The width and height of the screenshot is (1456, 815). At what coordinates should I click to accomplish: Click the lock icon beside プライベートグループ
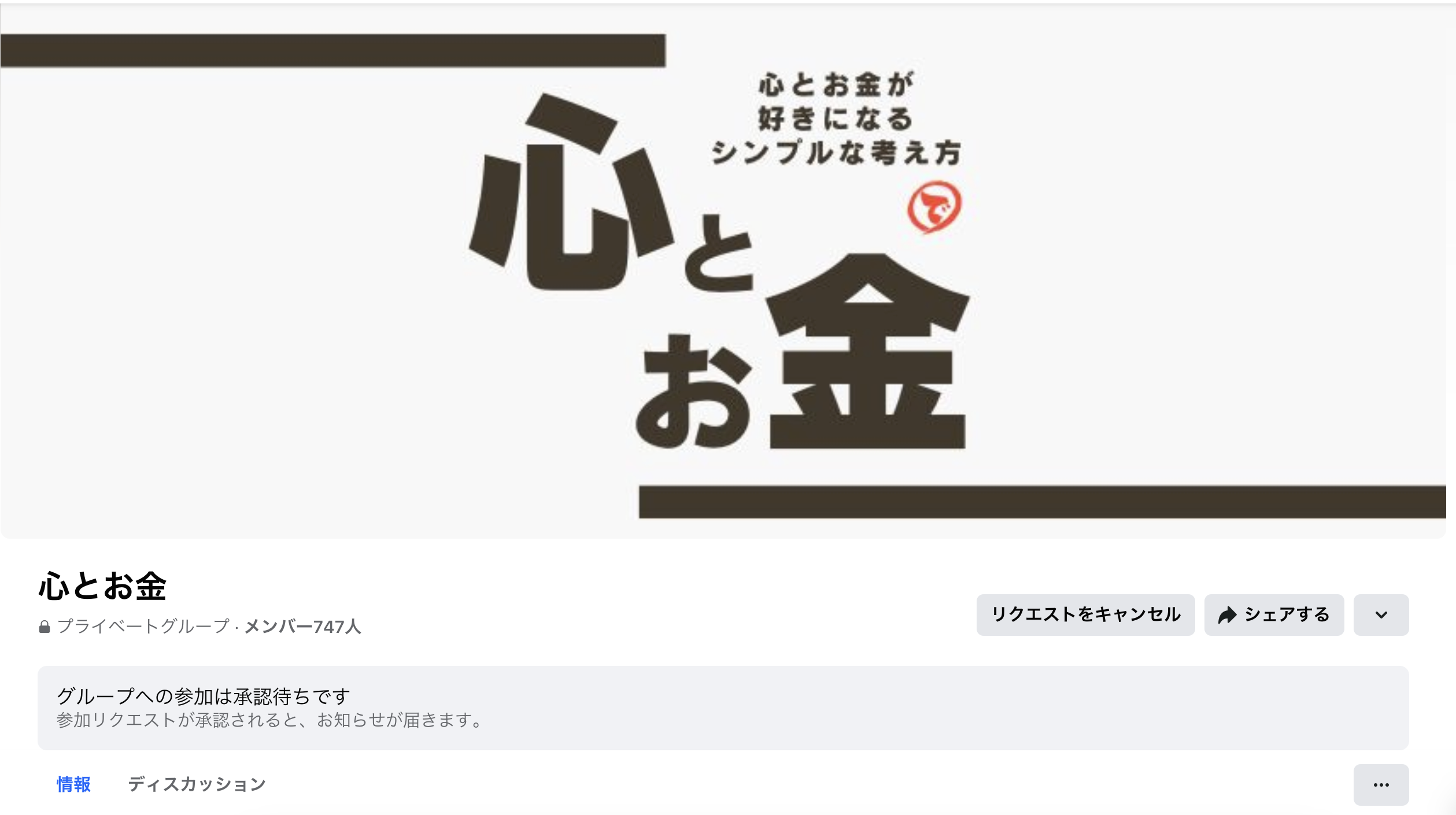45,627
